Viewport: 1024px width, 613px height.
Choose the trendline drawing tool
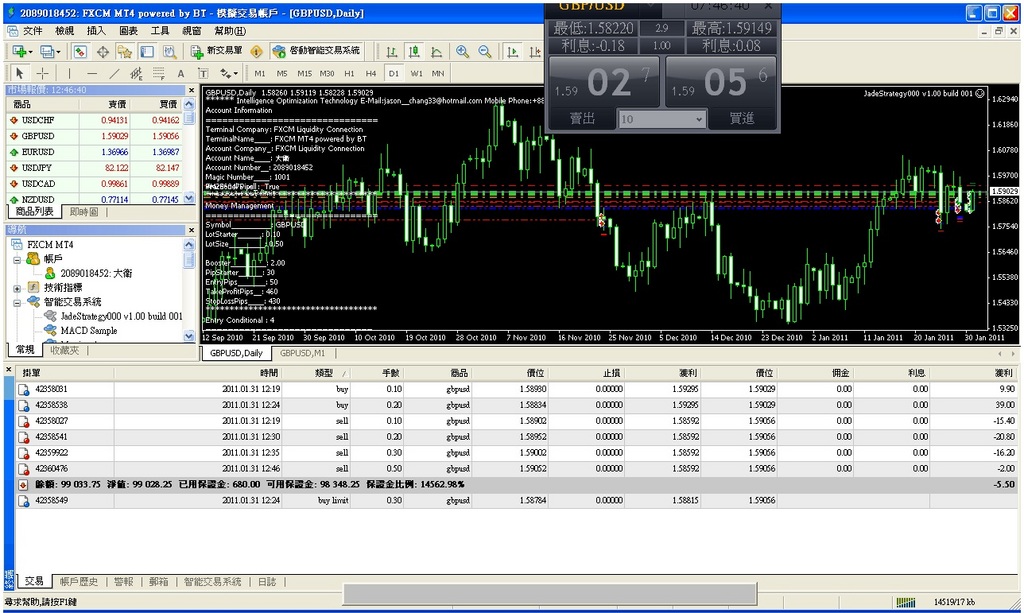coord(114,73)
